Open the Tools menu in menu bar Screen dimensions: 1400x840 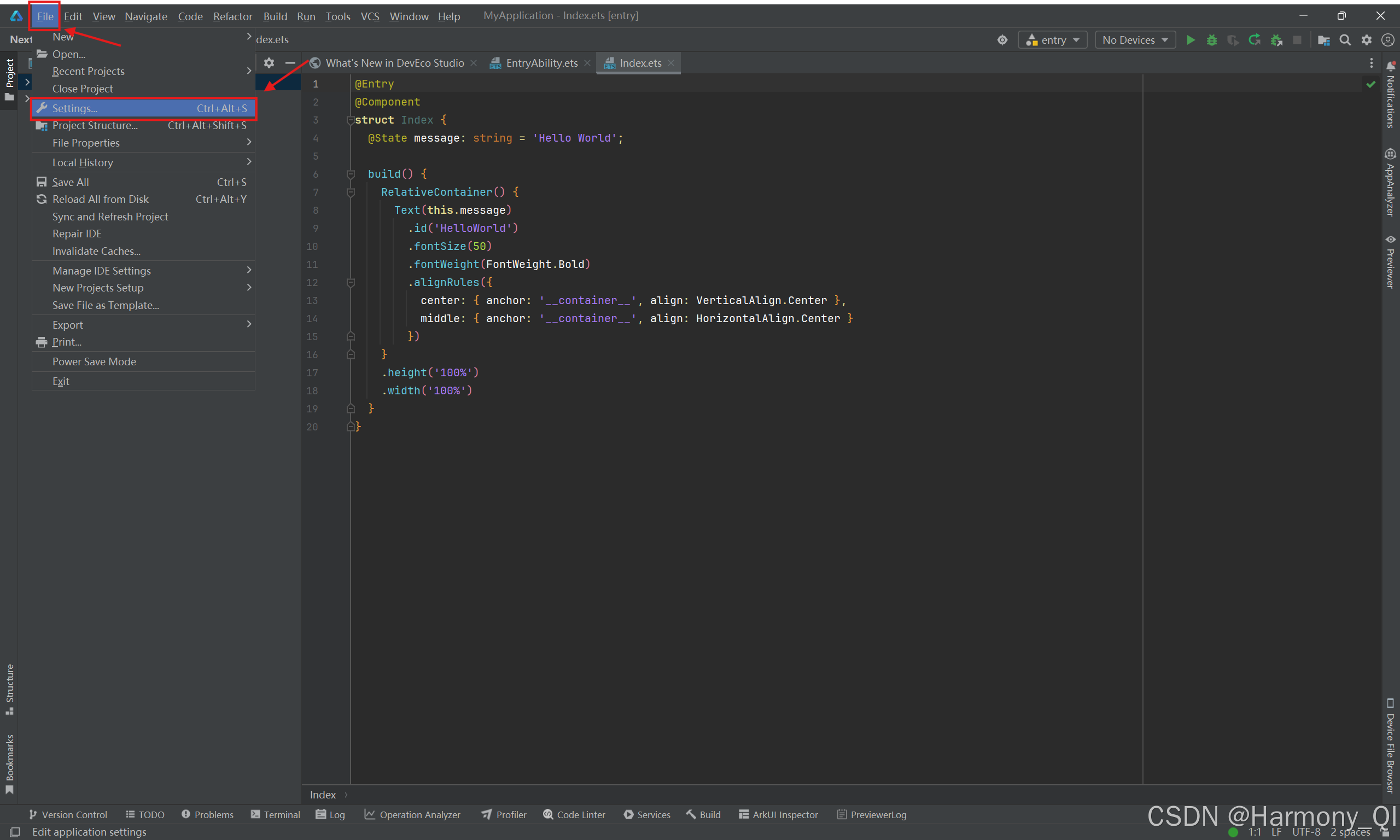pos(338,16)
